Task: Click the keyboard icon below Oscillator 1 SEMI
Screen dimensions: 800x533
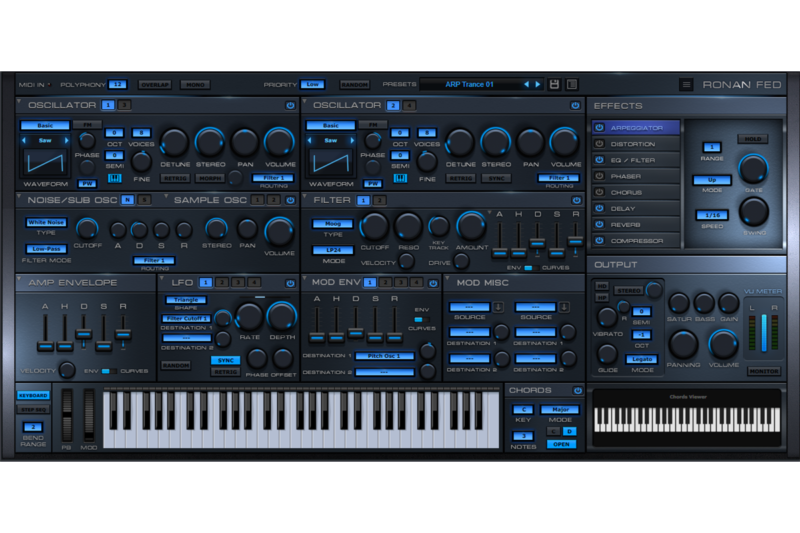Action: point(115,178)
